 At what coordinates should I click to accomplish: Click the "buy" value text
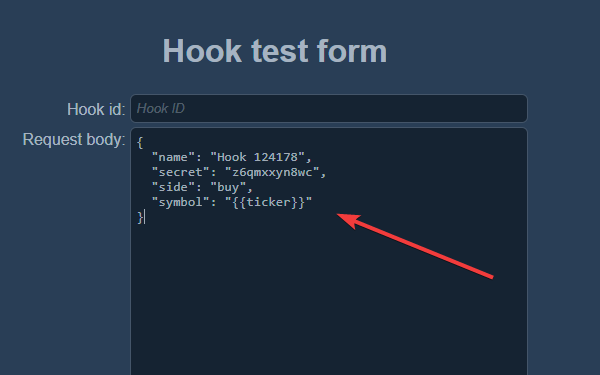(228, 187)
